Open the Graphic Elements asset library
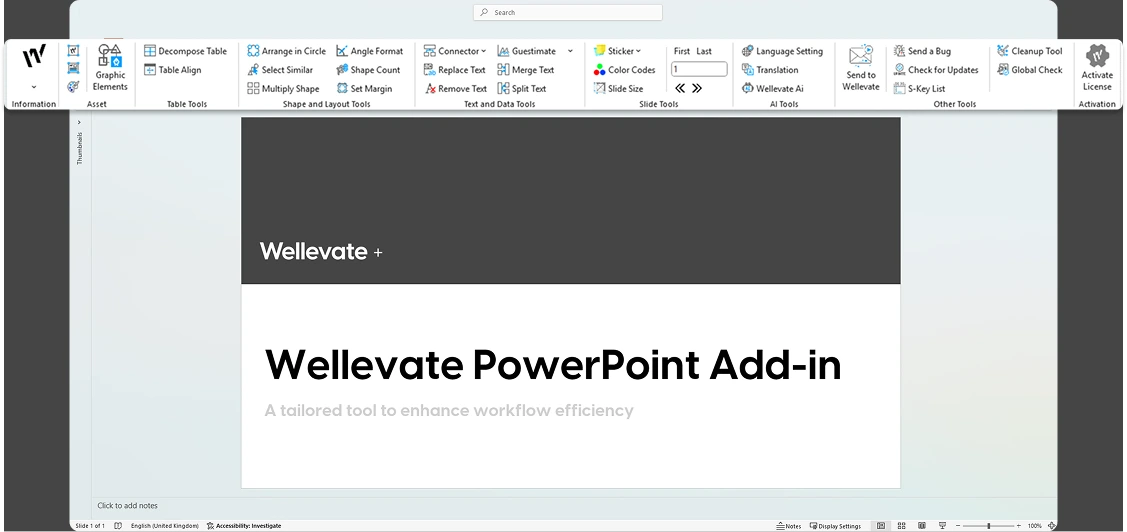The image size is (1127, 532). point(110,68)
